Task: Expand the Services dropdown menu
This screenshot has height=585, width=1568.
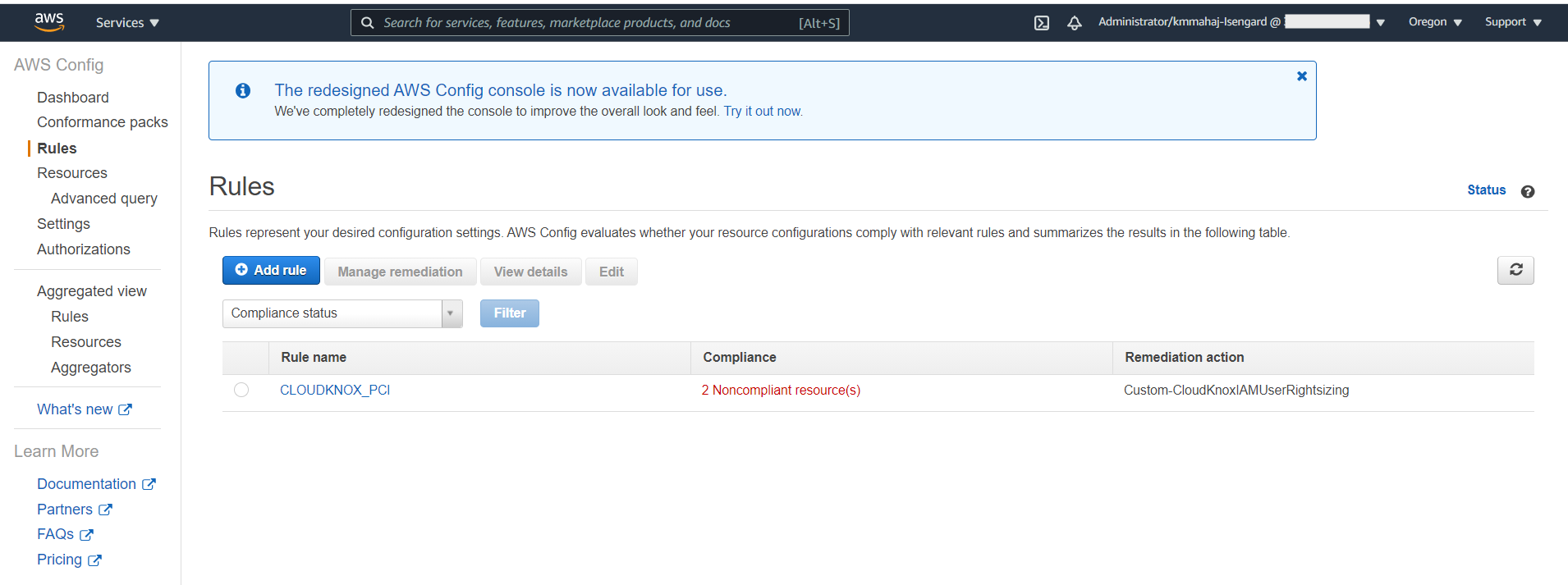Action: click(x=127, y=23)
